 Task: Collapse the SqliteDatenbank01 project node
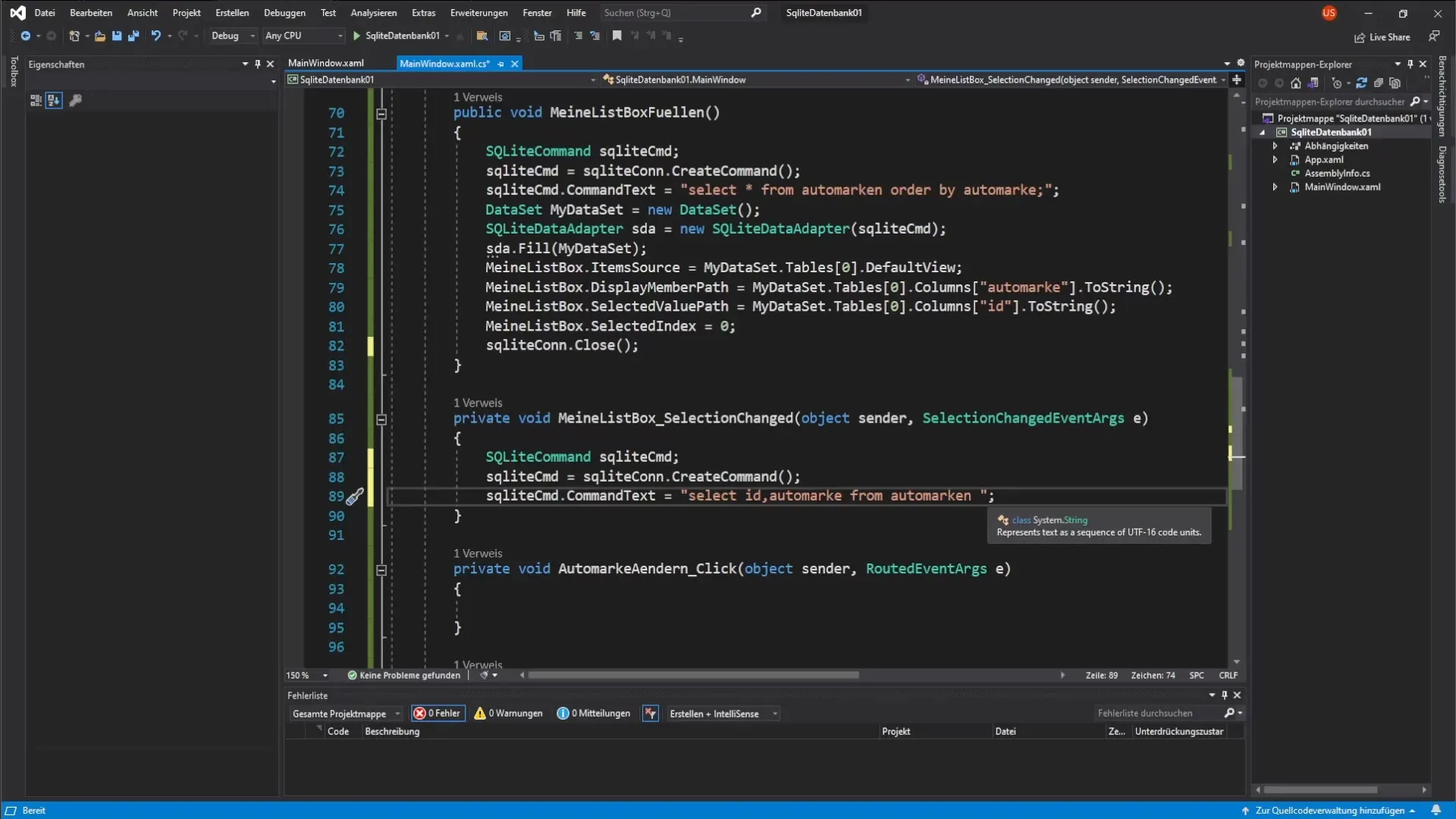coord(1263,133)
